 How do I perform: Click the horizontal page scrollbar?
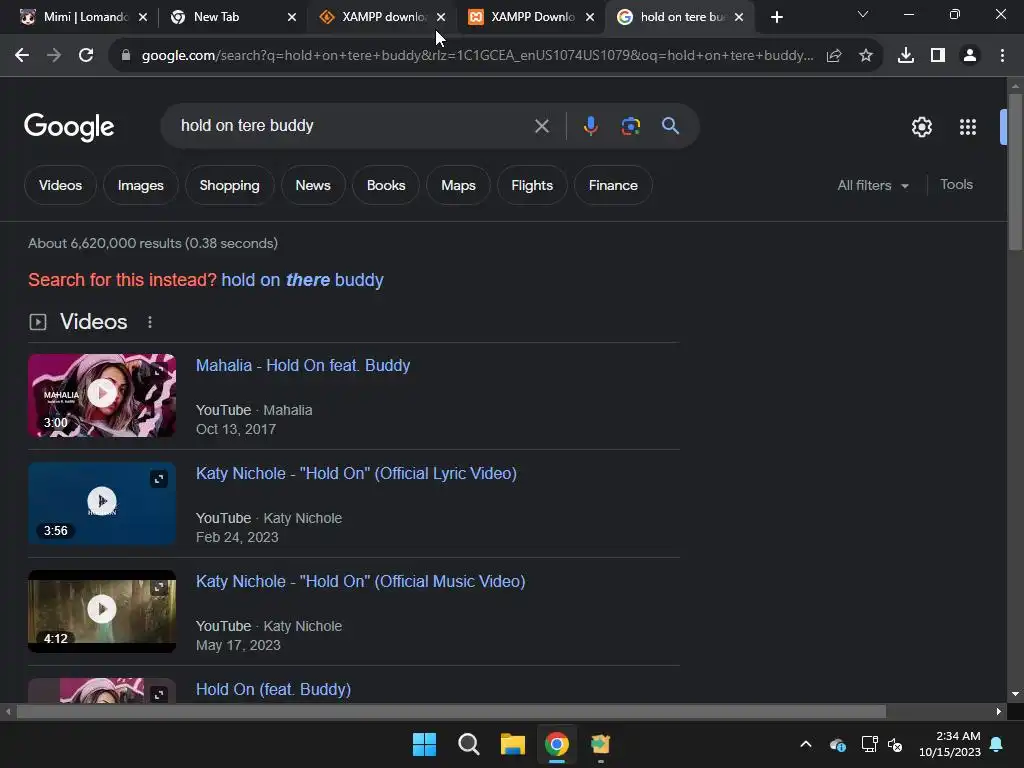click(x=451, y=711)
